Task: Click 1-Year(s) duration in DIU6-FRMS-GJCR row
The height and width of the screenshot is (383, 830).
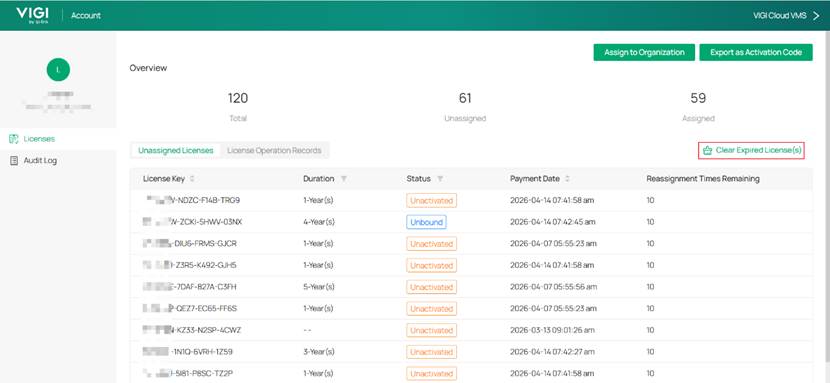Action: tap(318, 244)
